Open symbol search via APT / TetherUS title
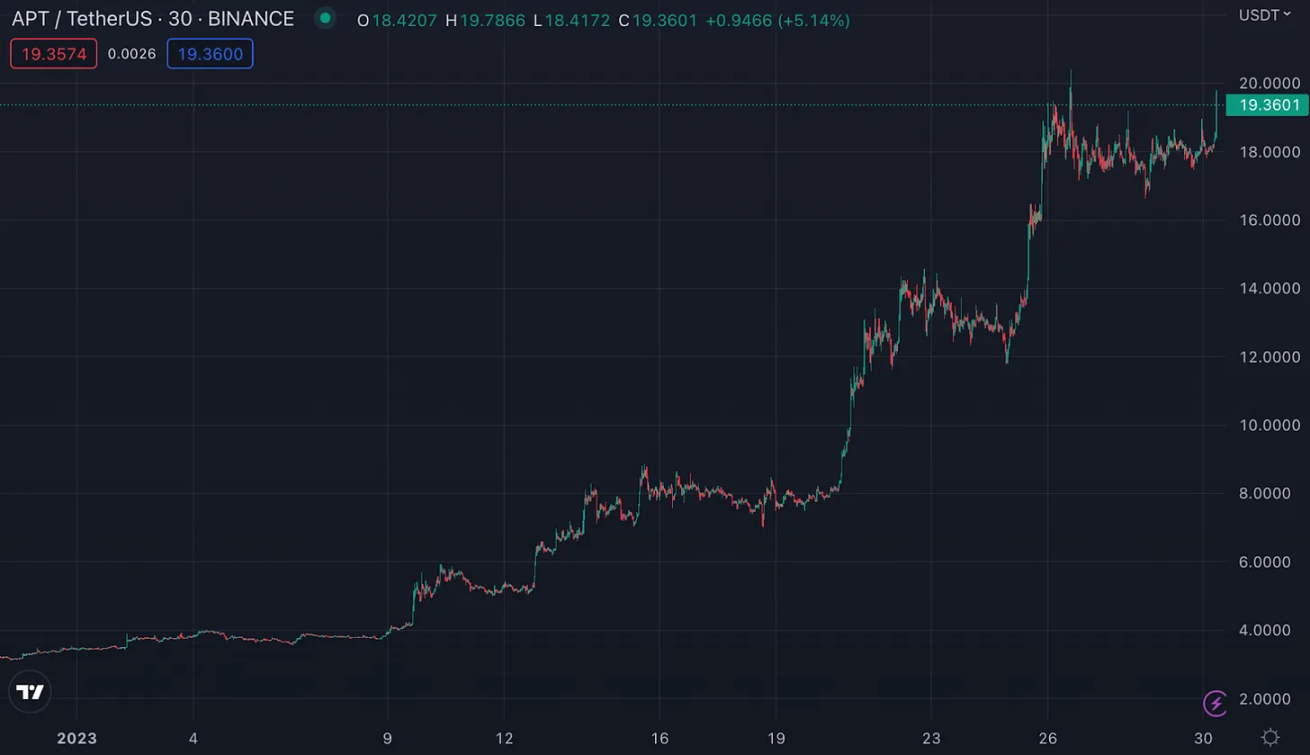 80,18
